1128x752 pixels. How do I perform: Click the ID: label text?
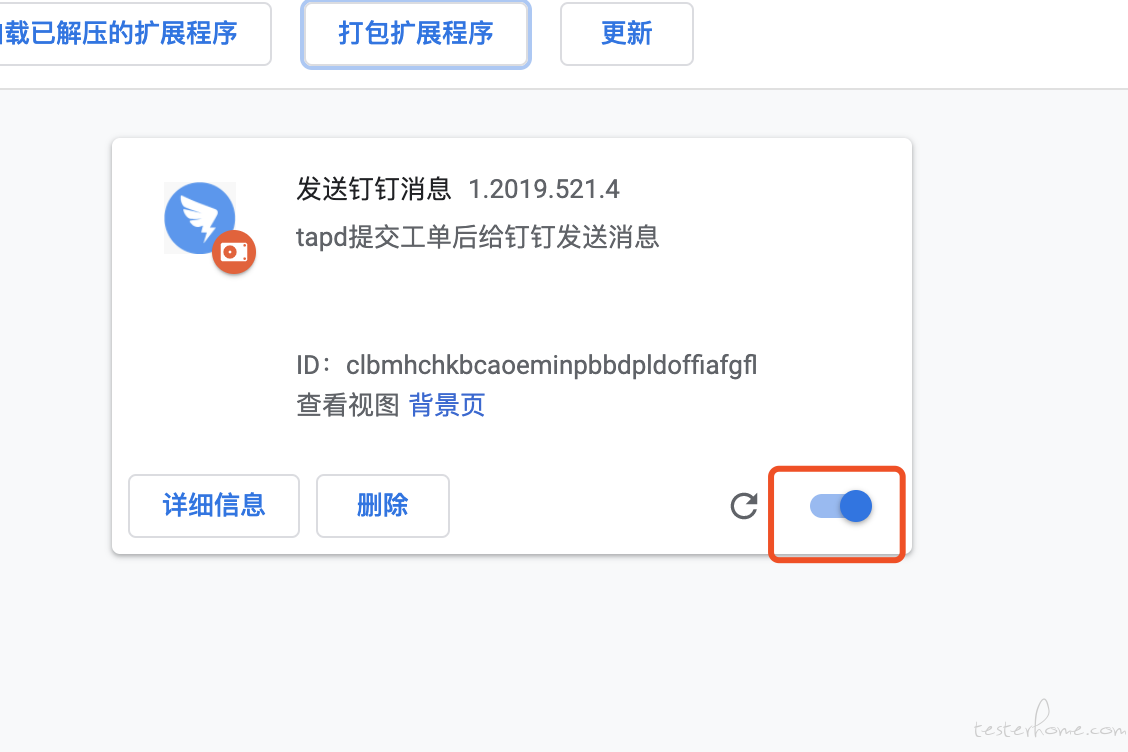(313, 365)
